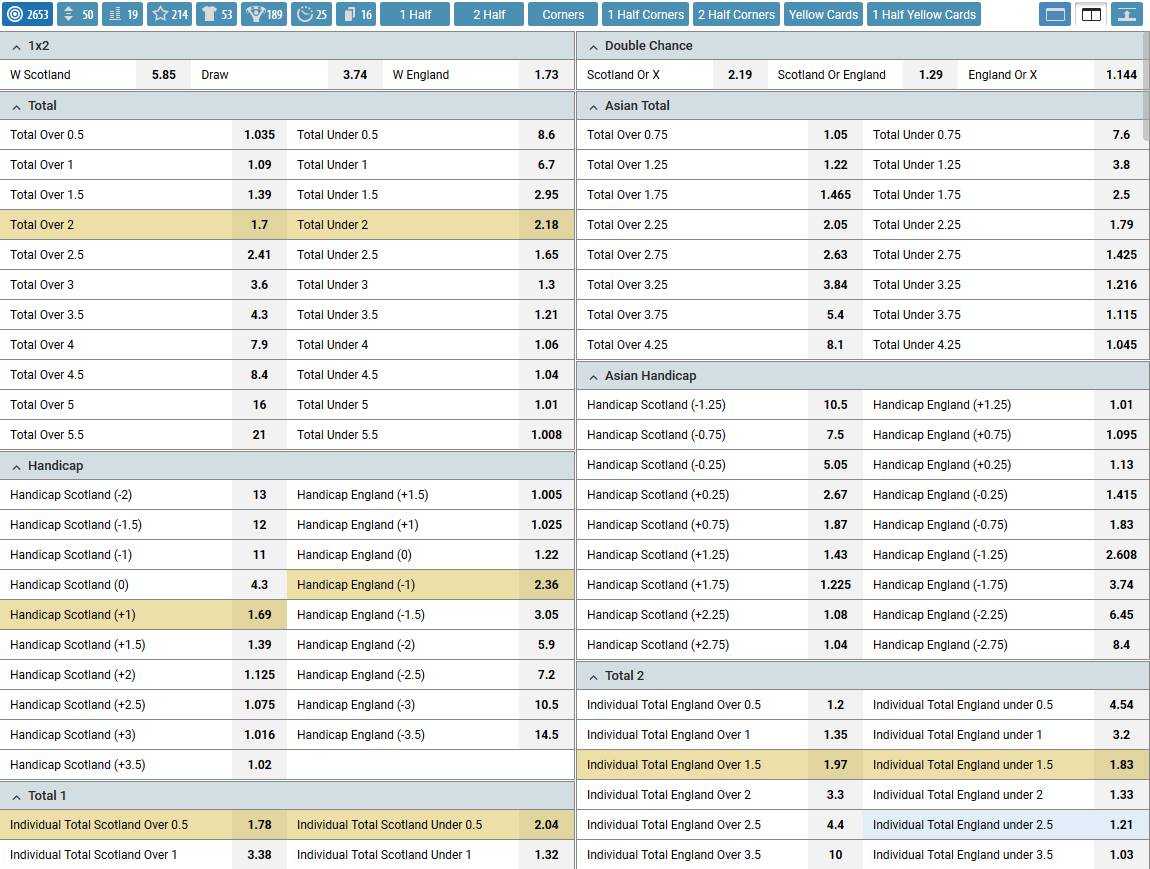Open the up-down arrows filter showing 50
The width and height of the screenshot is (1150, 869).
pyautogui.click(x=78, y=14)
